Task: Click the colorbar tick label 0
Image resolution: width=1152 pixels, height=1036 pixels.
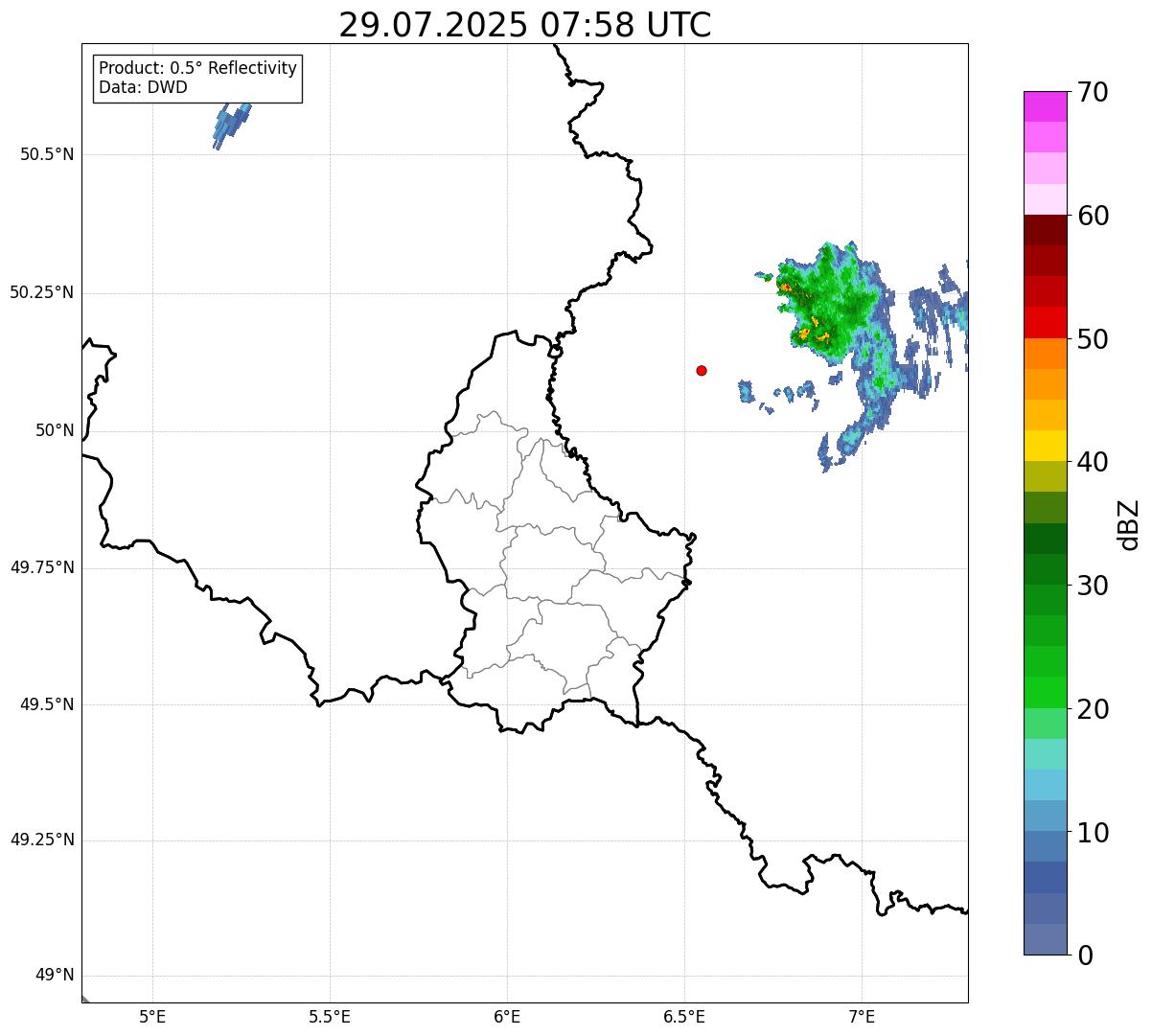Action: click(x=1085, y=955)
